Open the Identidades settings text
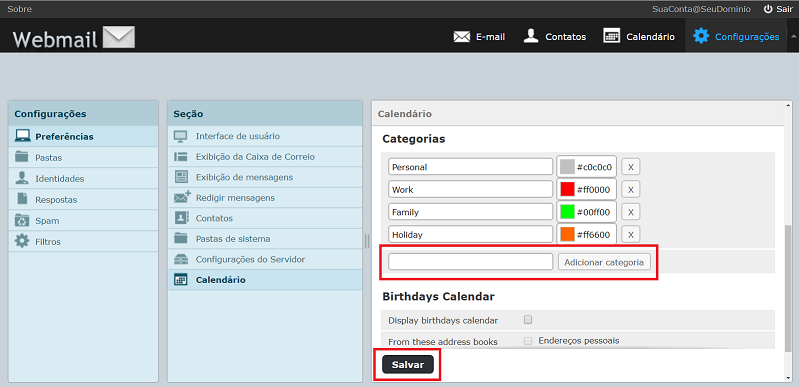This screenshot has height=387, width=799. (60, 178)
